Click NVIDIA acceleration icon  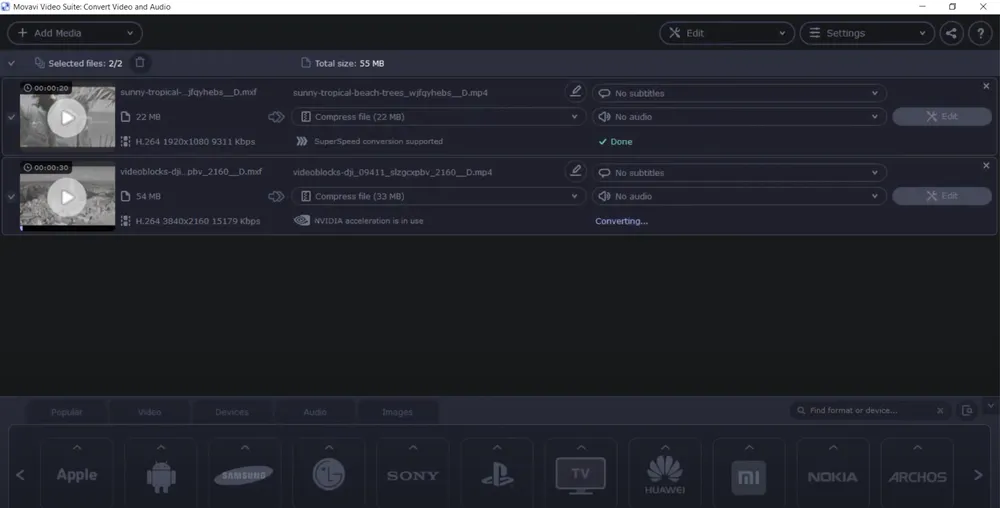[302, 221]
